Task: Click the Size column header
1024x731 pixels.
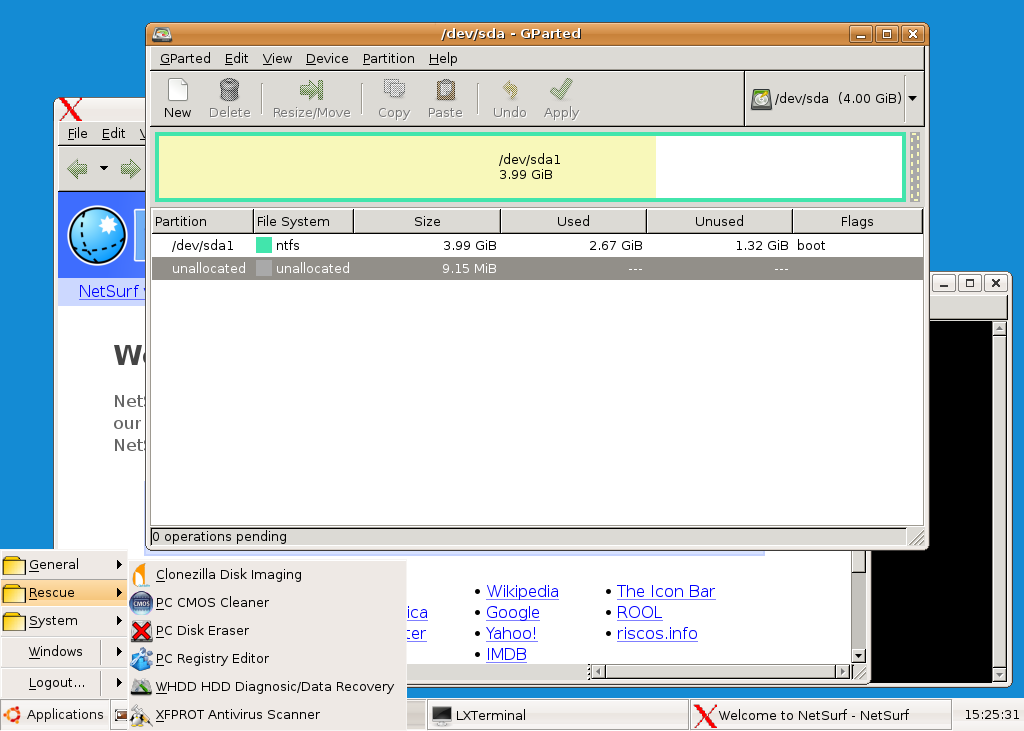Action: pos(427,221)
